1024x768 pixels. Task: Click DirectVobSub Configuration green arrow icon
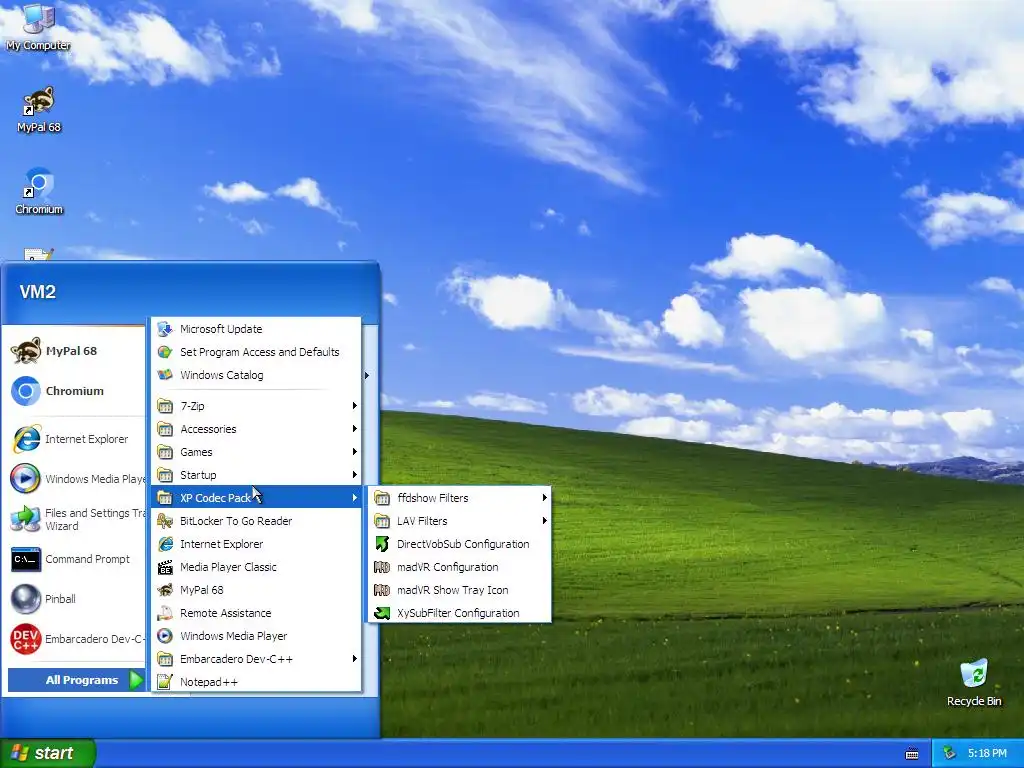(x=381, y=544)
